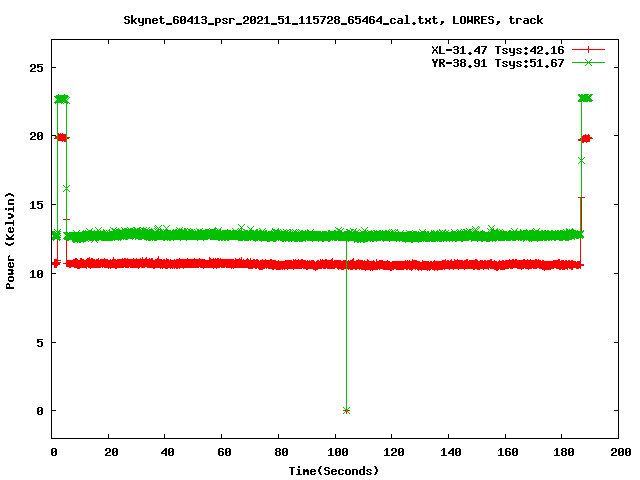Click the isolated green point near 18 Kelvin
This screenshot has width=640, height=480.
tap(581, 161)
